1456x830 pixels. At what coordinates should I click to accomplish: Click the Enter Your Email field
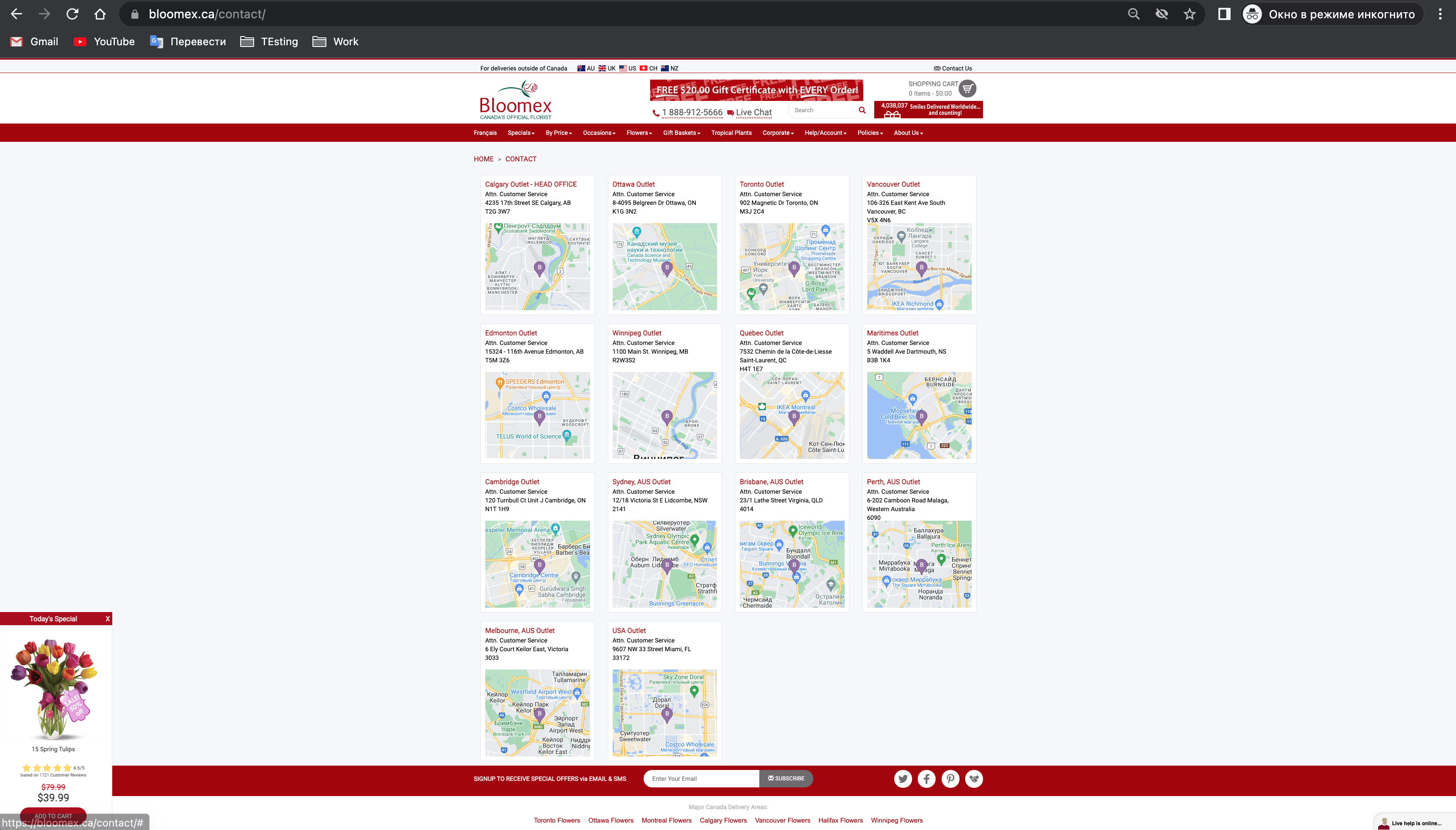(701, 779)
